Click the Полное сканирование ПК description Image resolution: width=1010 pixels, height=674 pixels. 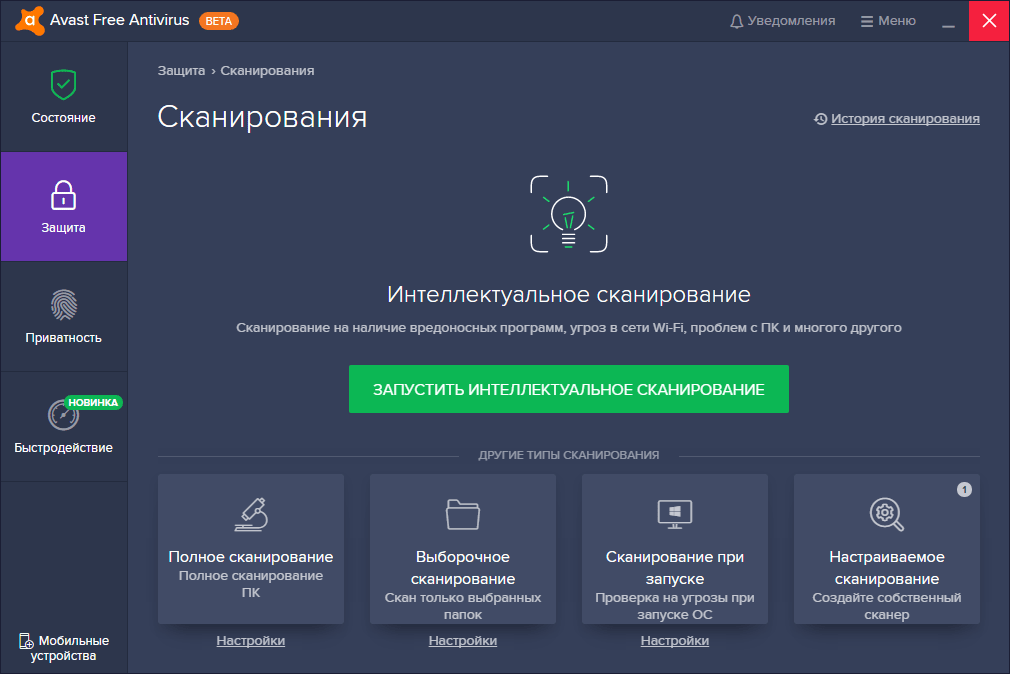coord(251,584)
